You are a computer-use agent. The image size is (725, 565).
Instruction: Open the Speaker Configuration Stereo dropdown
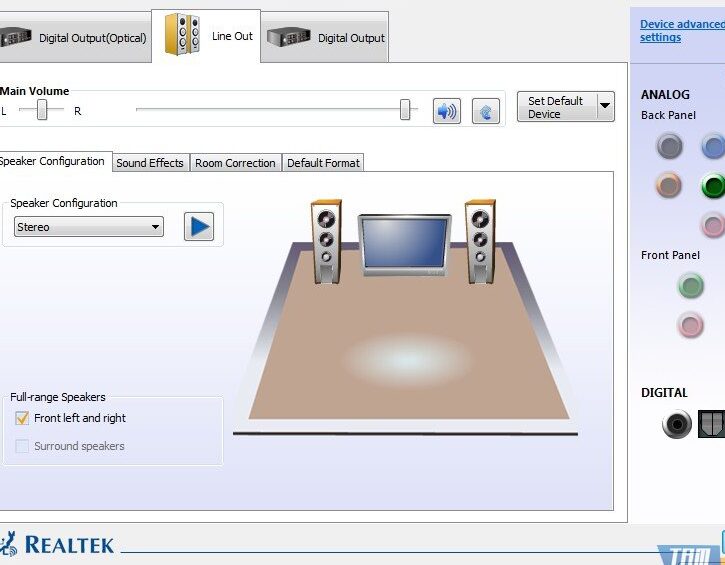point(89,227)
